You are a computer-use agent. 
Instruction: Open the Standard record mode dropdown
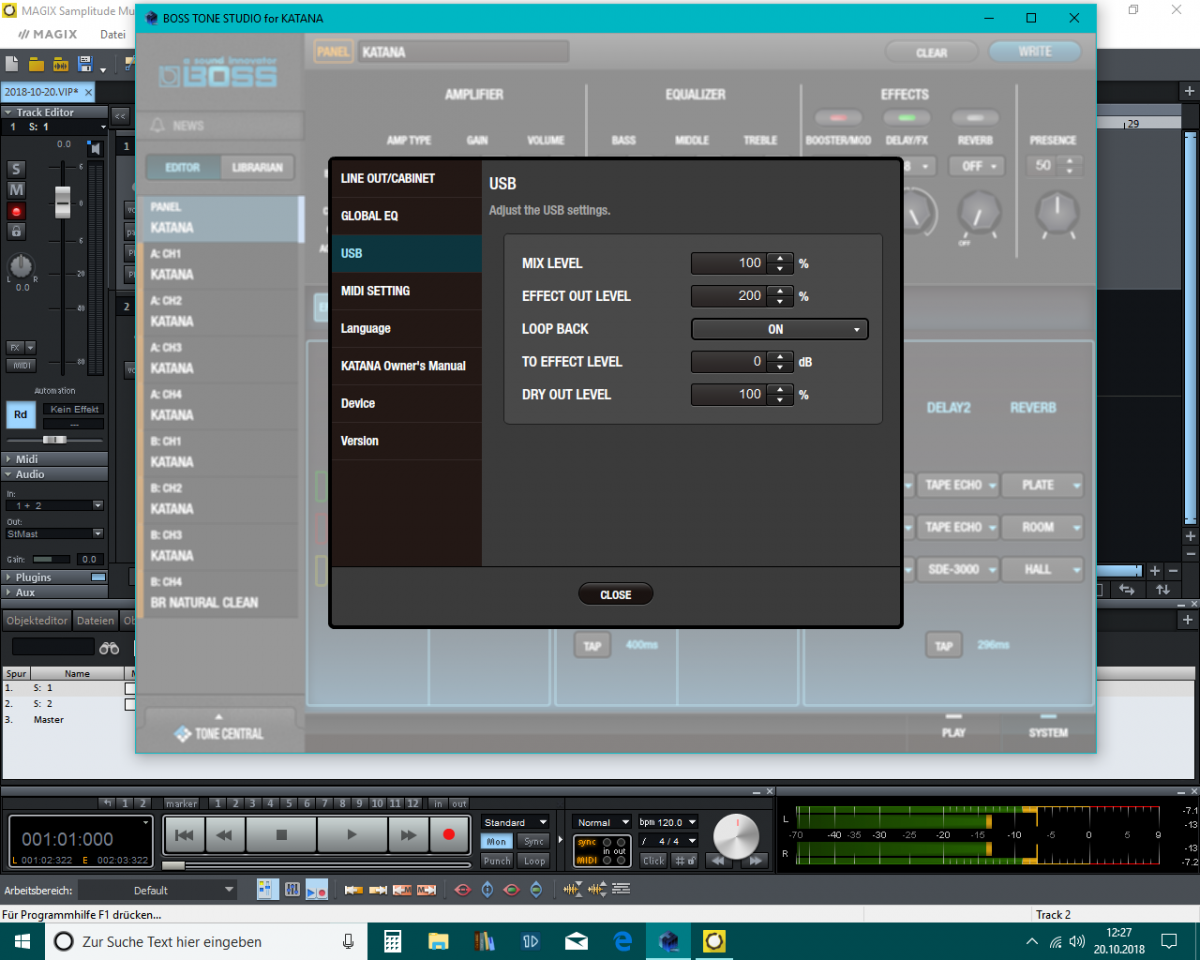point(516,823)
